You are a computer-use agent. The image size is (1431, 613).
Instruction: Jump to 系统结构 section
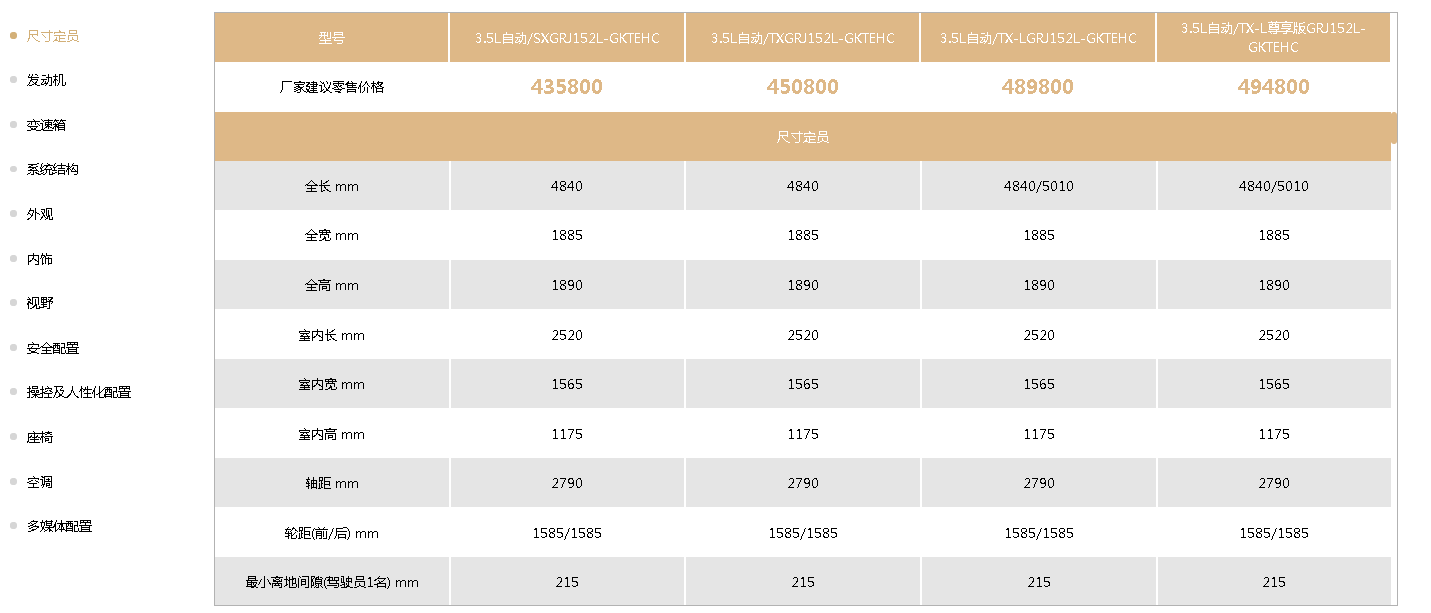pyautogui.click(x=53, y=169)
